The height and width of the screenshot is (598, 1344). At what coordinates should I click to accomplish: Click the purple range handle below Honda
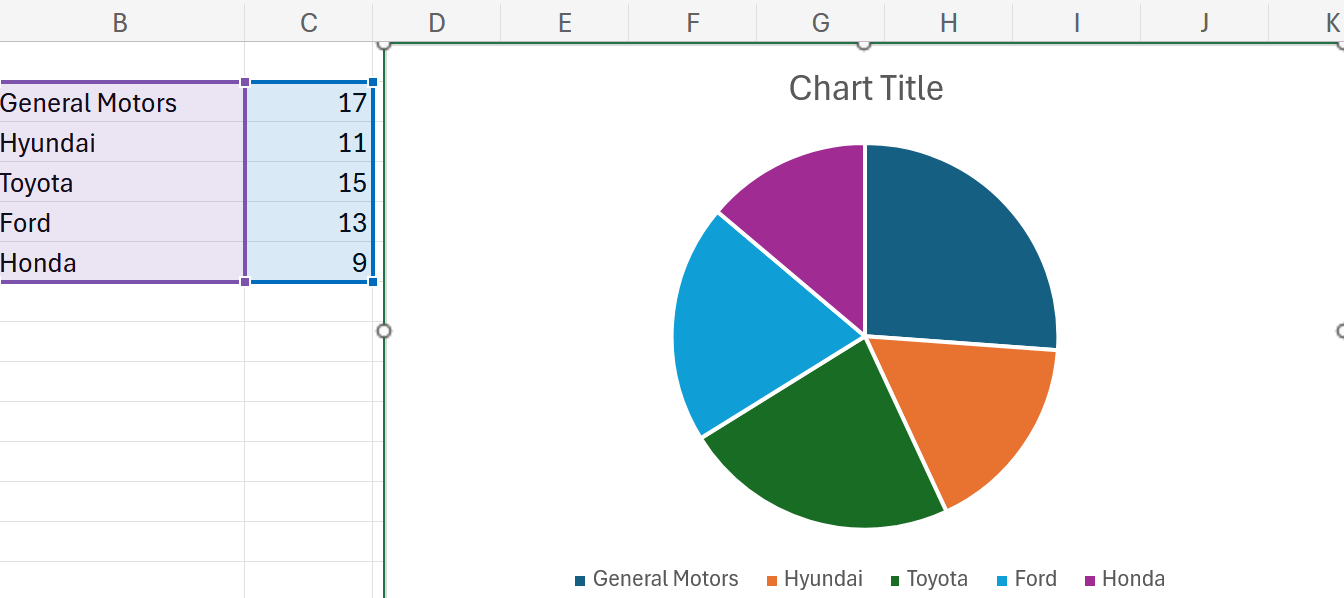click(245, 282)
